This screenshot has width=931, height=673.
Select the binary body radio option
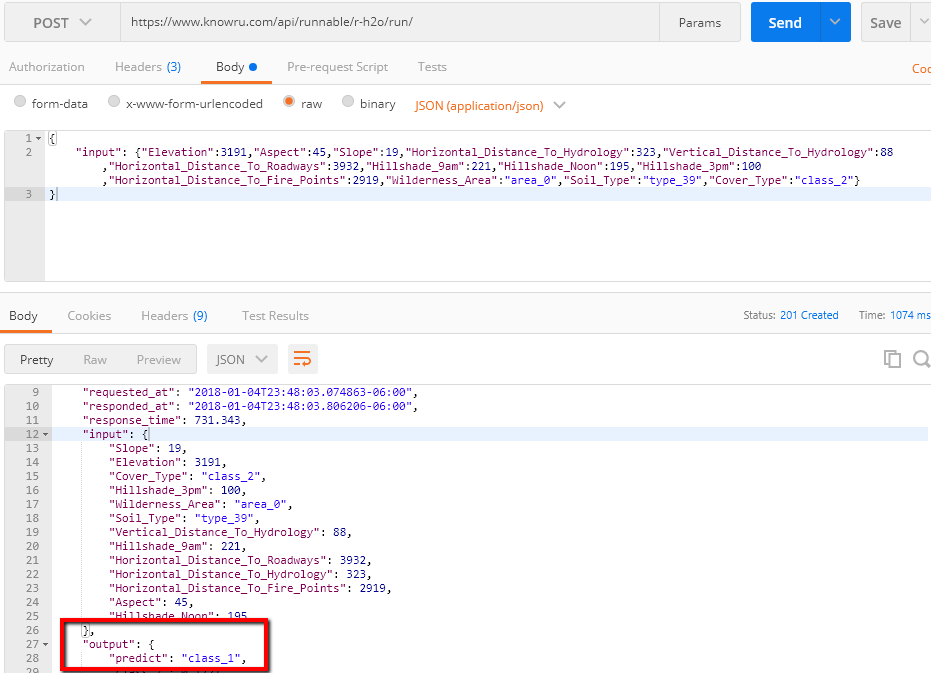tap(348, 102)
